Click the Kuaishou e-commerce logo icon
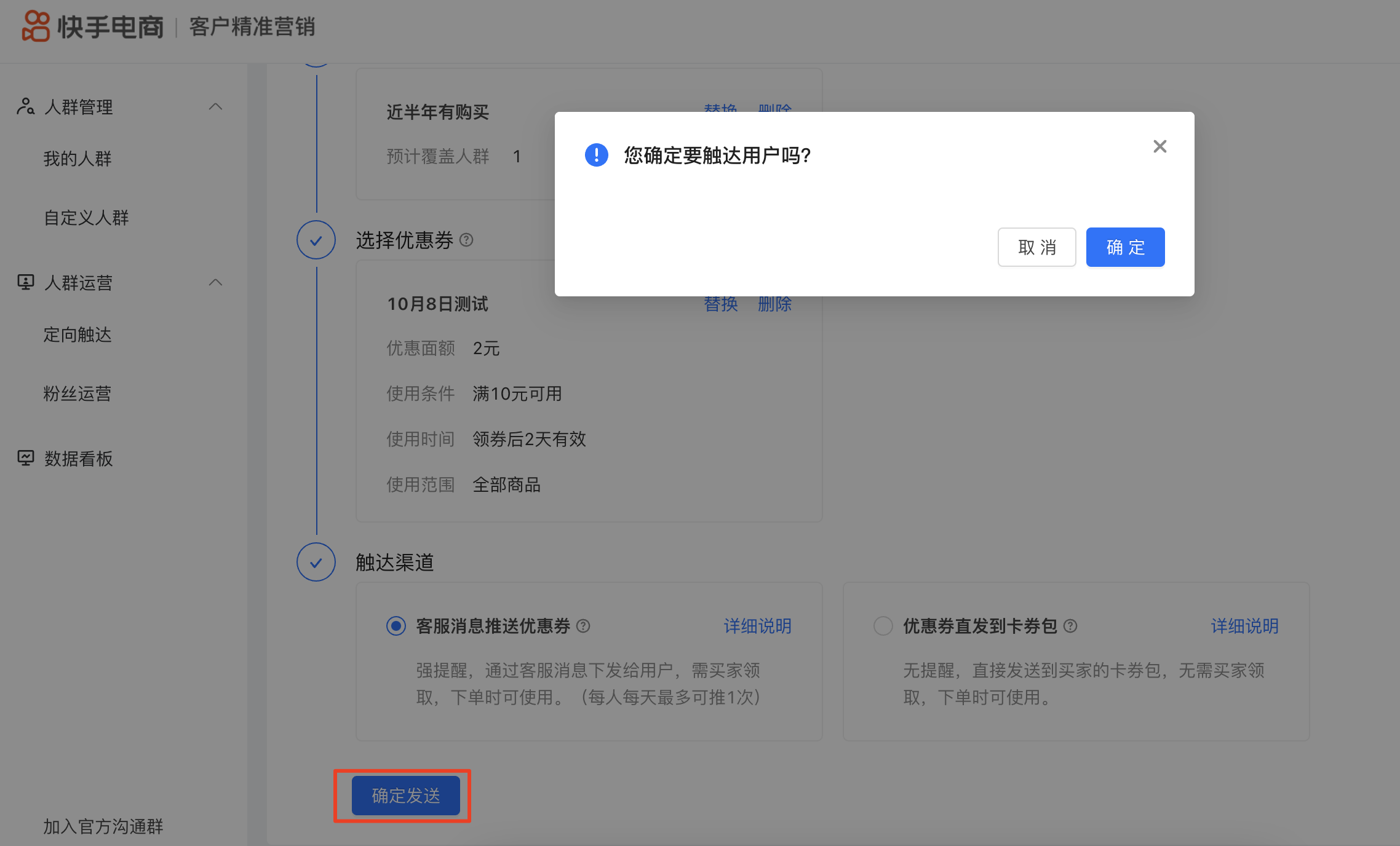The height and width of the screenshot is (846, 1400). (35, 26)
